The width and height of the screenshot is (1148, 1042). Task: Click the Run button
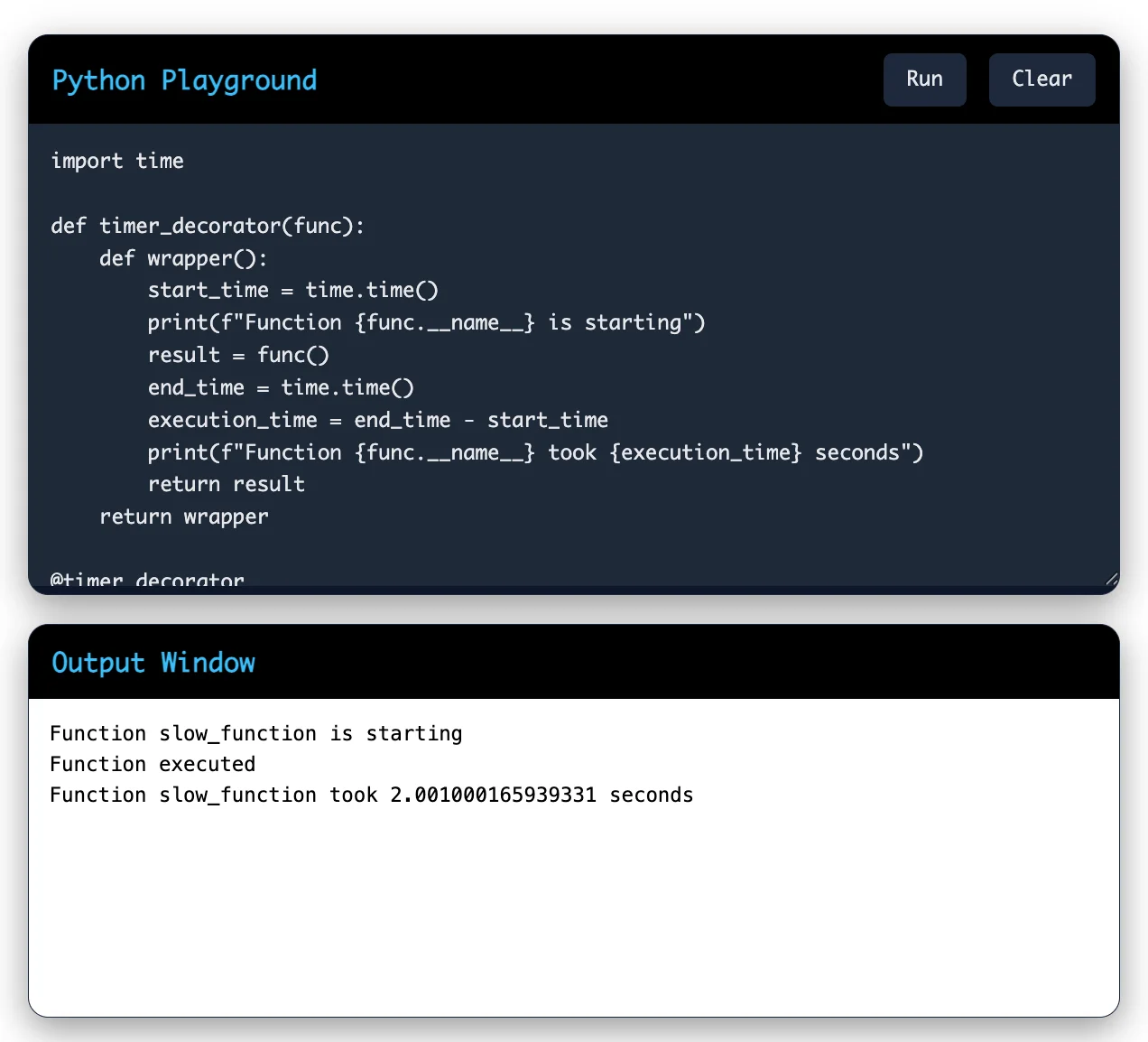point(924,79)
